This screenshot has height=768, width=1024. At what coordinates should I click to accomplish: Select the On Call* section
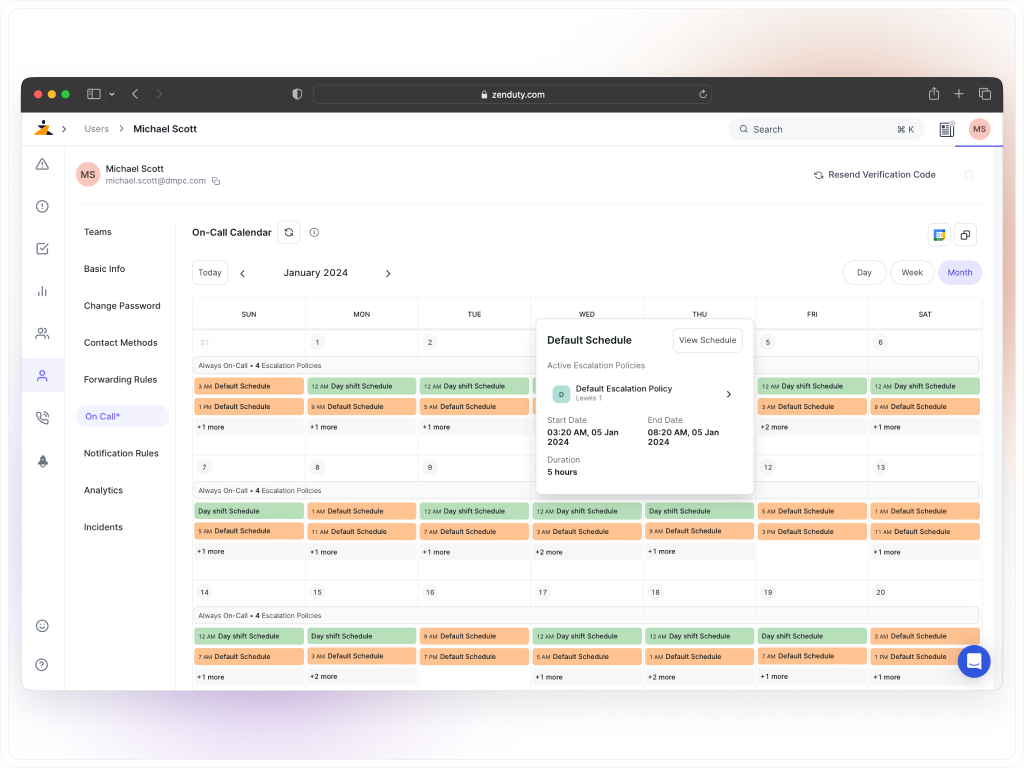[x=122, y=416]
